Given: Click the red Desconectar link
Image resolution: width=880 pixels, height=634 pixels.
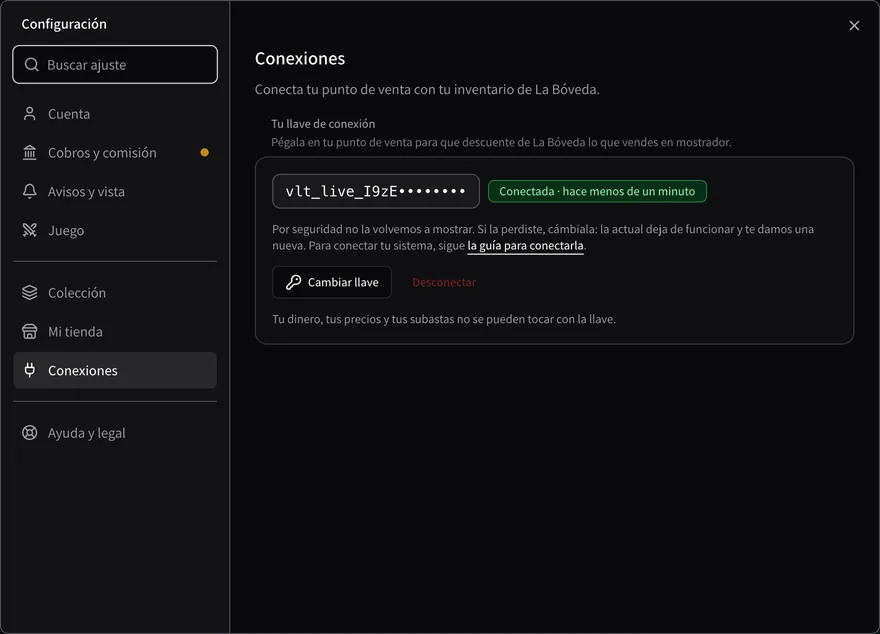Looking at the screenshot, I should pyautogui.click(x=444, y=282).
